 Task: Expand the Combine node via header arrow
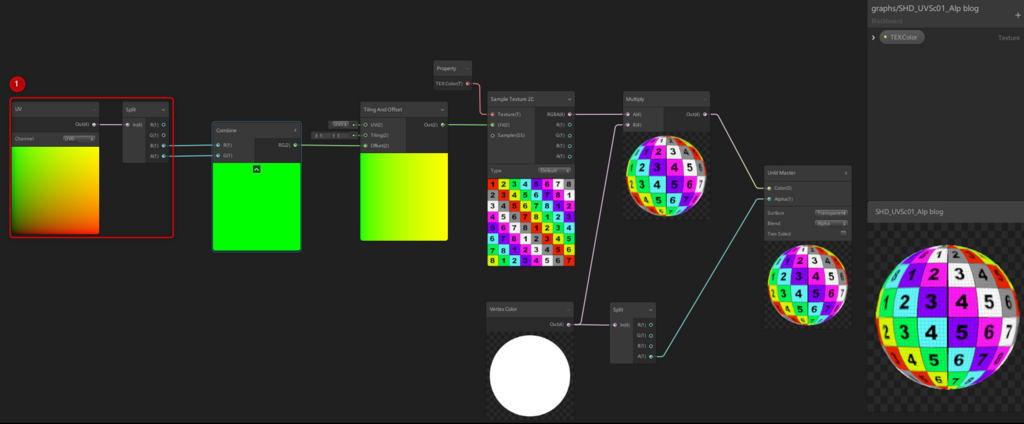pyautogui.click(x=295, y=131)
